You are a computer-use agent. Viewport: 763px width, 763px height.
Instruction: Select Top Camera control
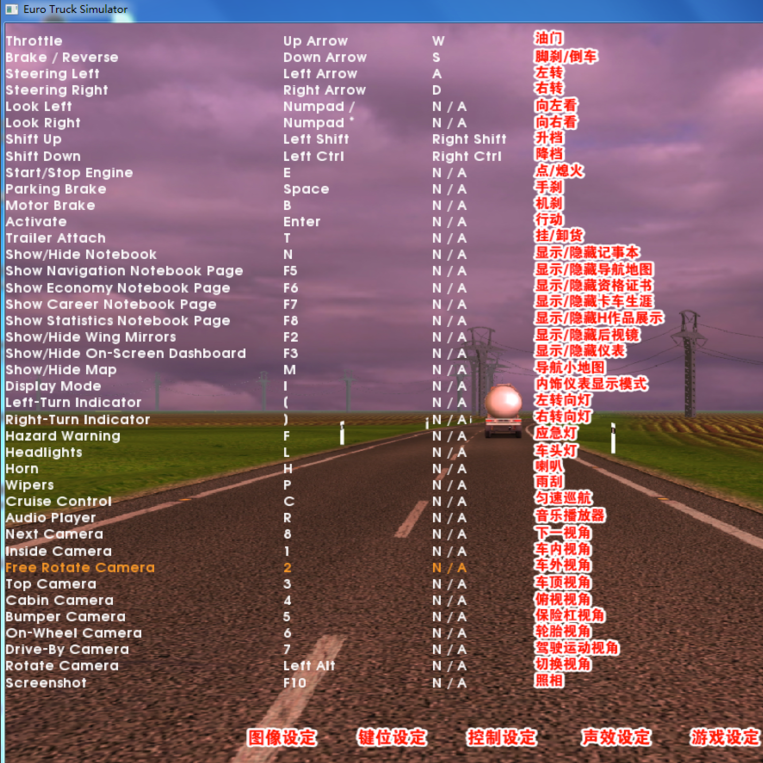click(51, 584)
